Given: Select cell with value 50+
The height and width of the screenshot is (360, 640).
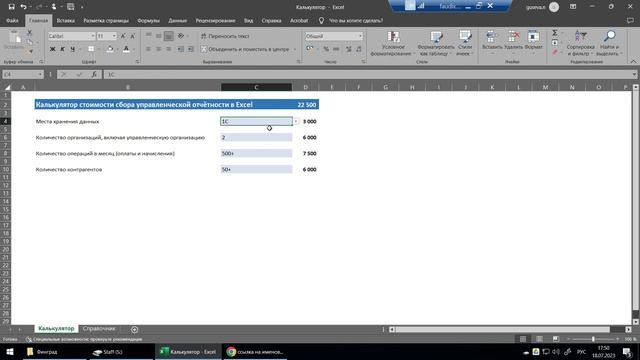Looking at the screenshot, I should click(256, 169).
